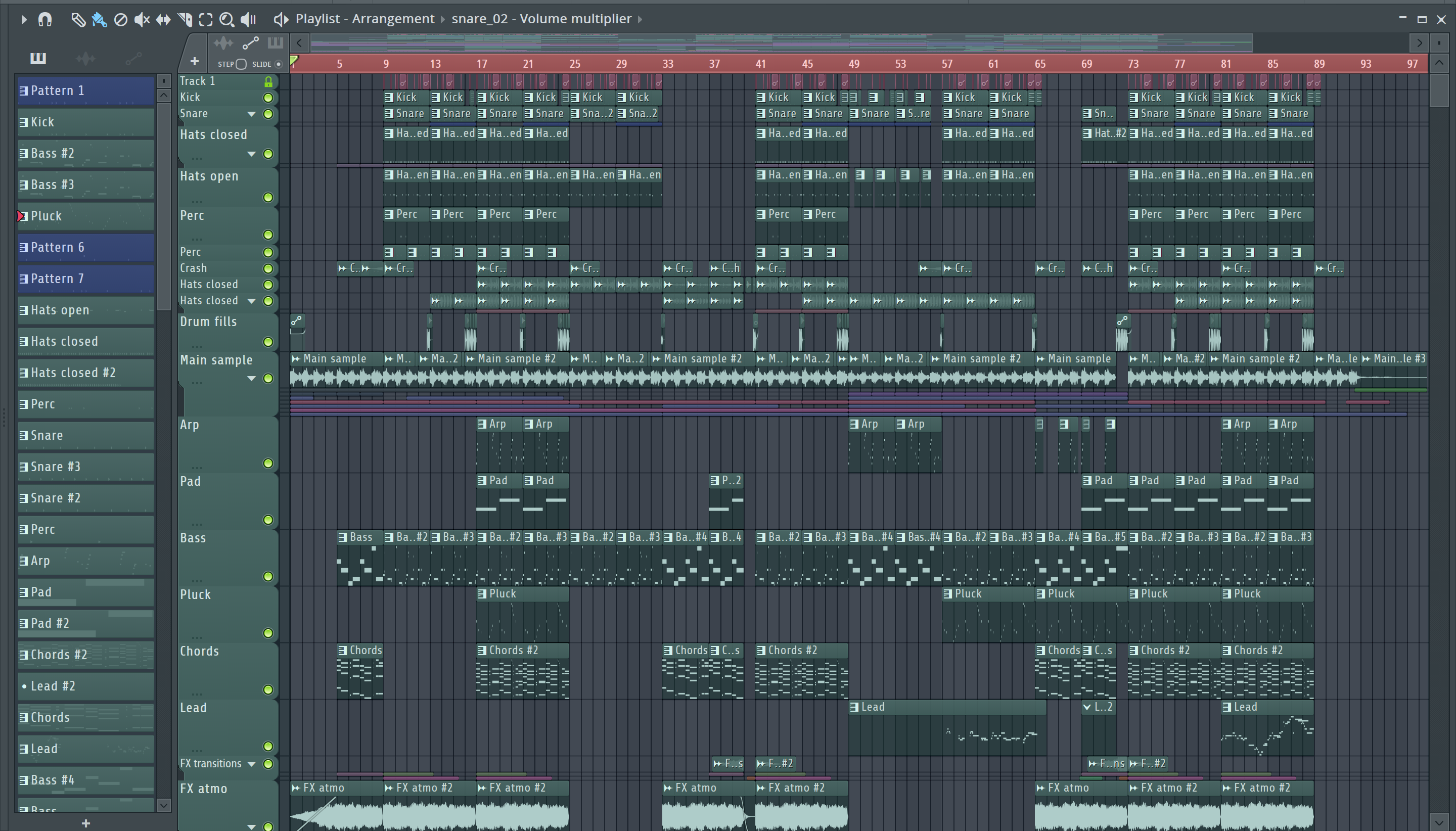
Task: Click the plus button beside STEP
Action: [194, 61]
